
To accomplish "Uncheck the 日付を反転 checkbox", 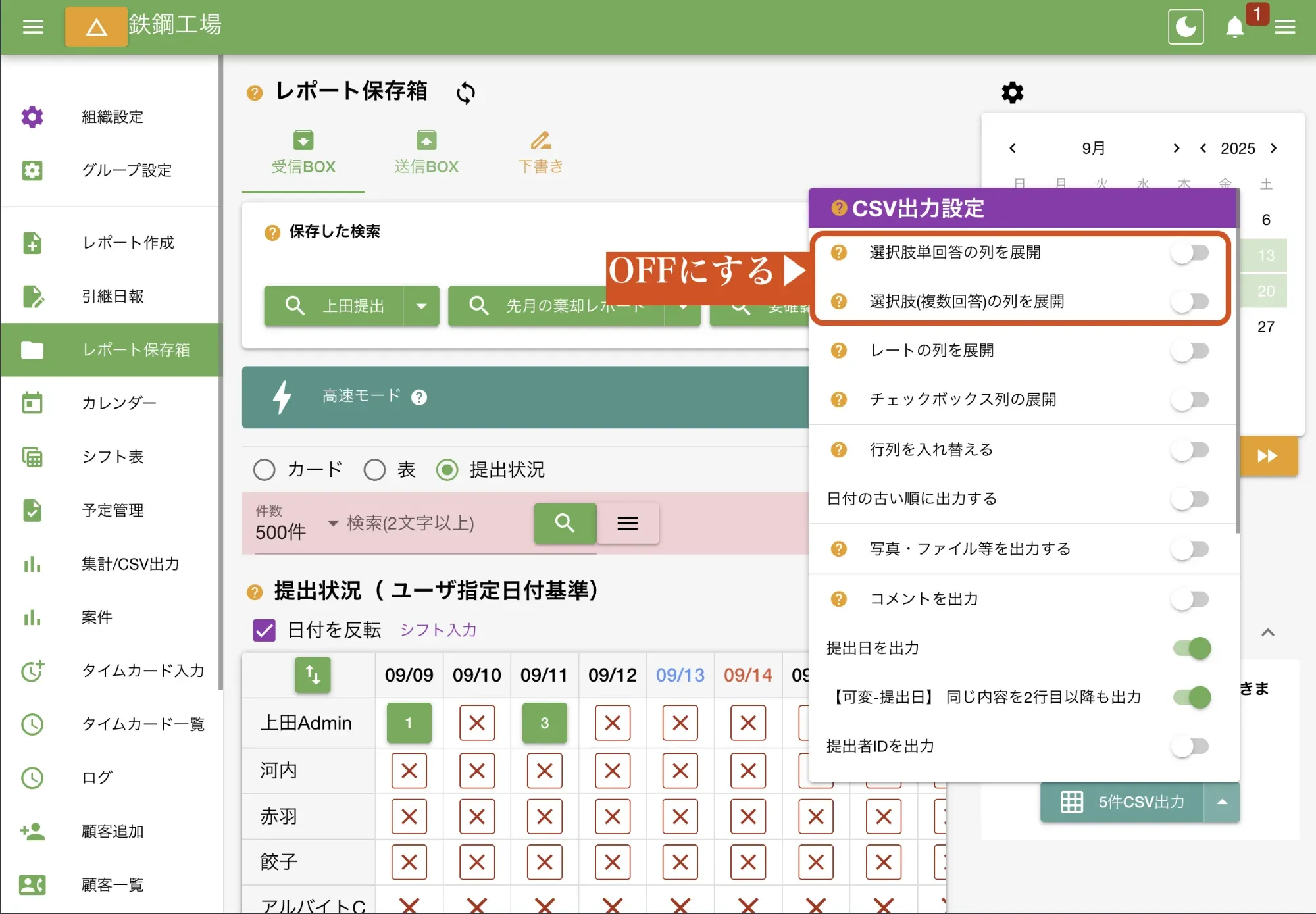I will coord(263,630).
